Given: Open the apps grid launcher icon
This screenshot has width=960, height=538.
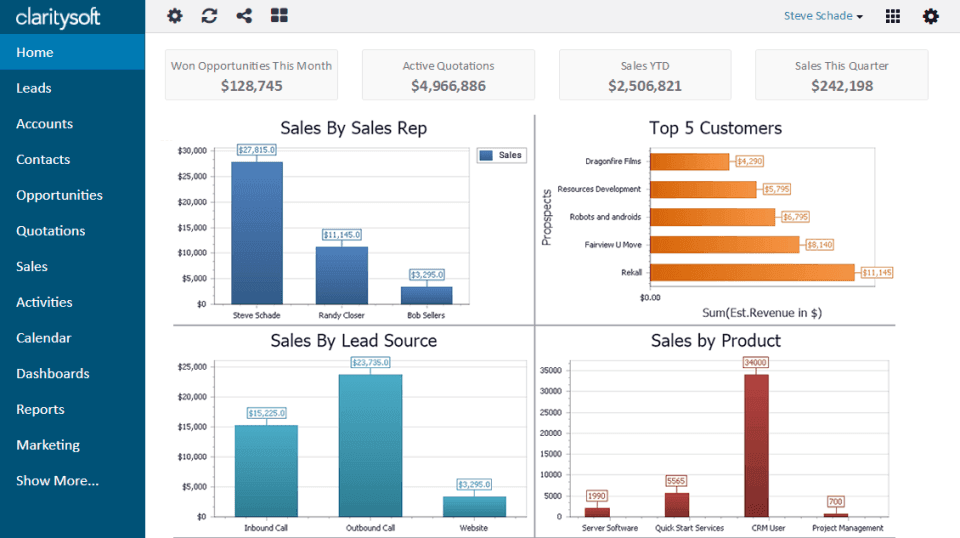Looking at the screenshot, I should [x=893, y=16].
